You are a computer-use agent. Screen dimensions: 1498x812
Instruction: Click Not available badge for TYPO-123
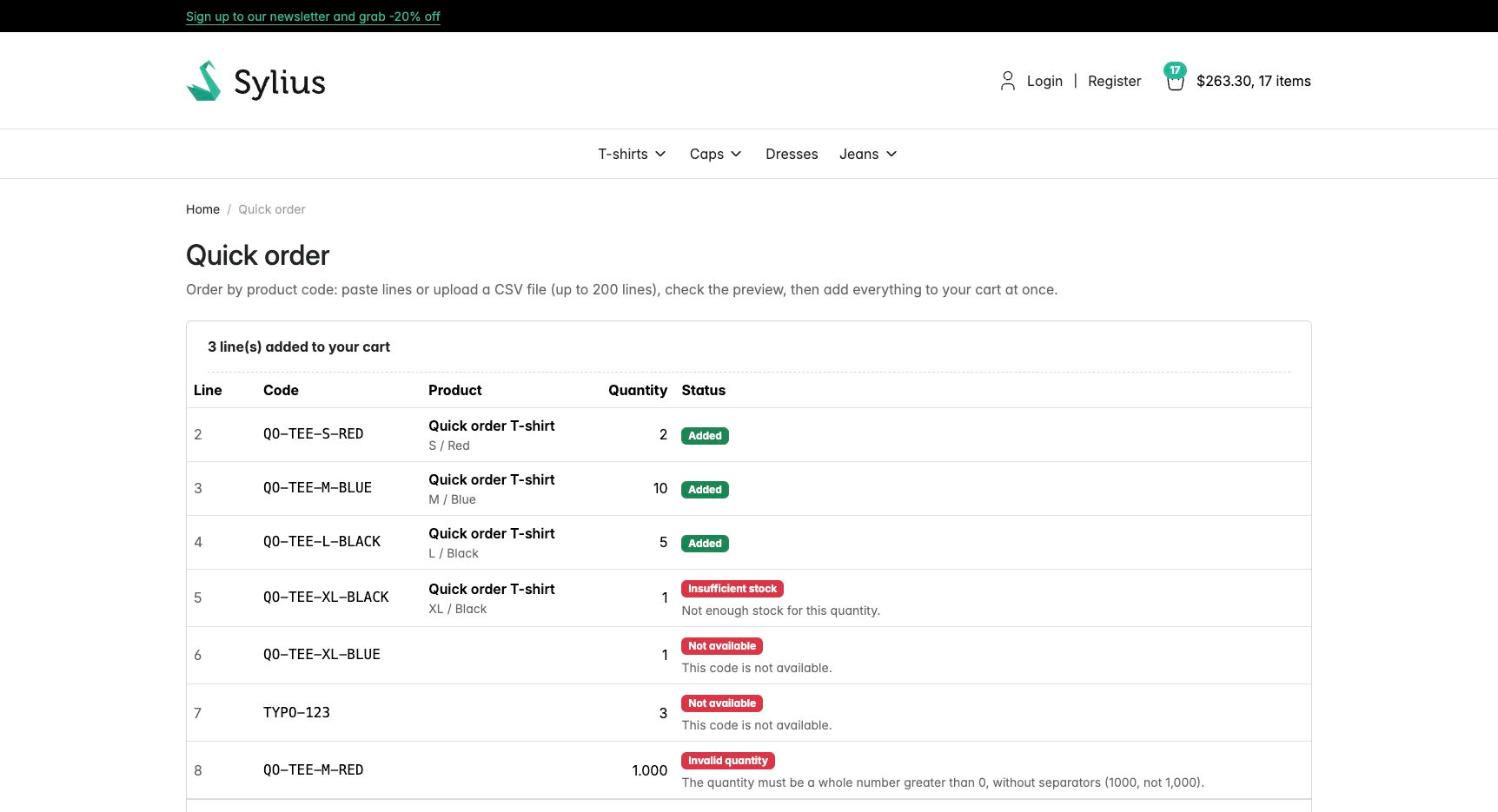(x=722, y=703)
